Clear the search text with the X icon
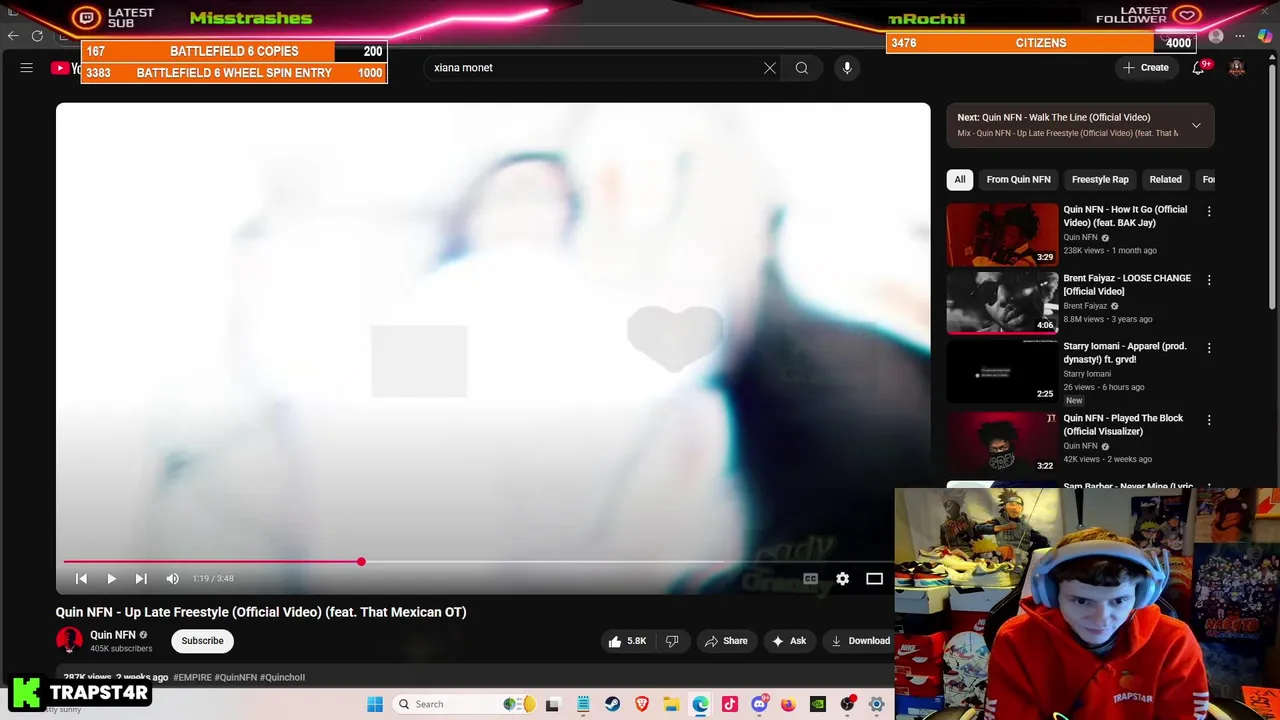 point(770,68)
